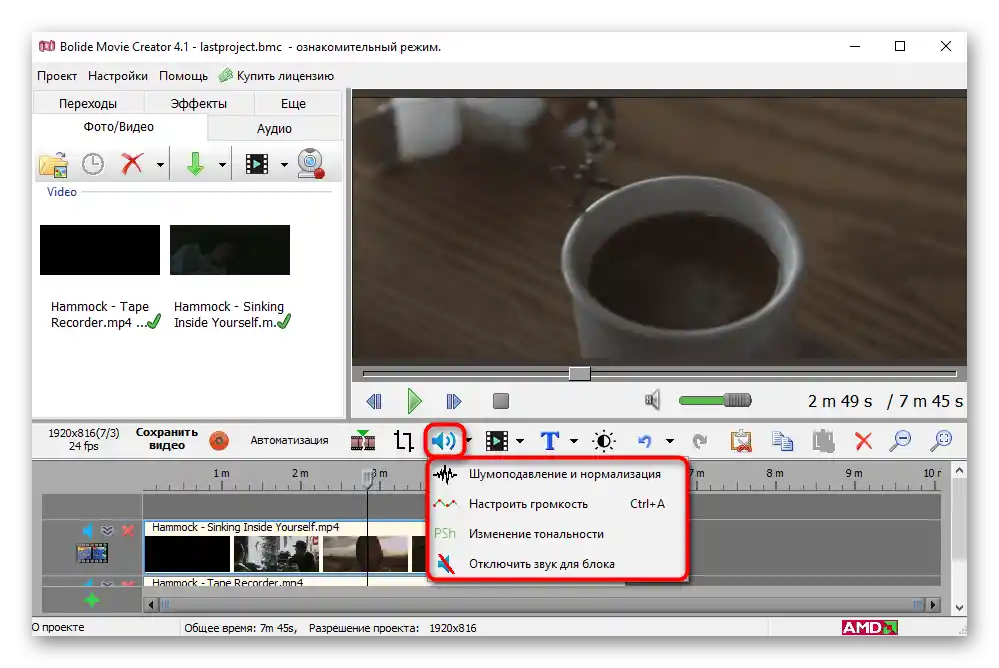Click the clock duration icon in the media panel
Viewport: 999px width, 668px height.
93,164
